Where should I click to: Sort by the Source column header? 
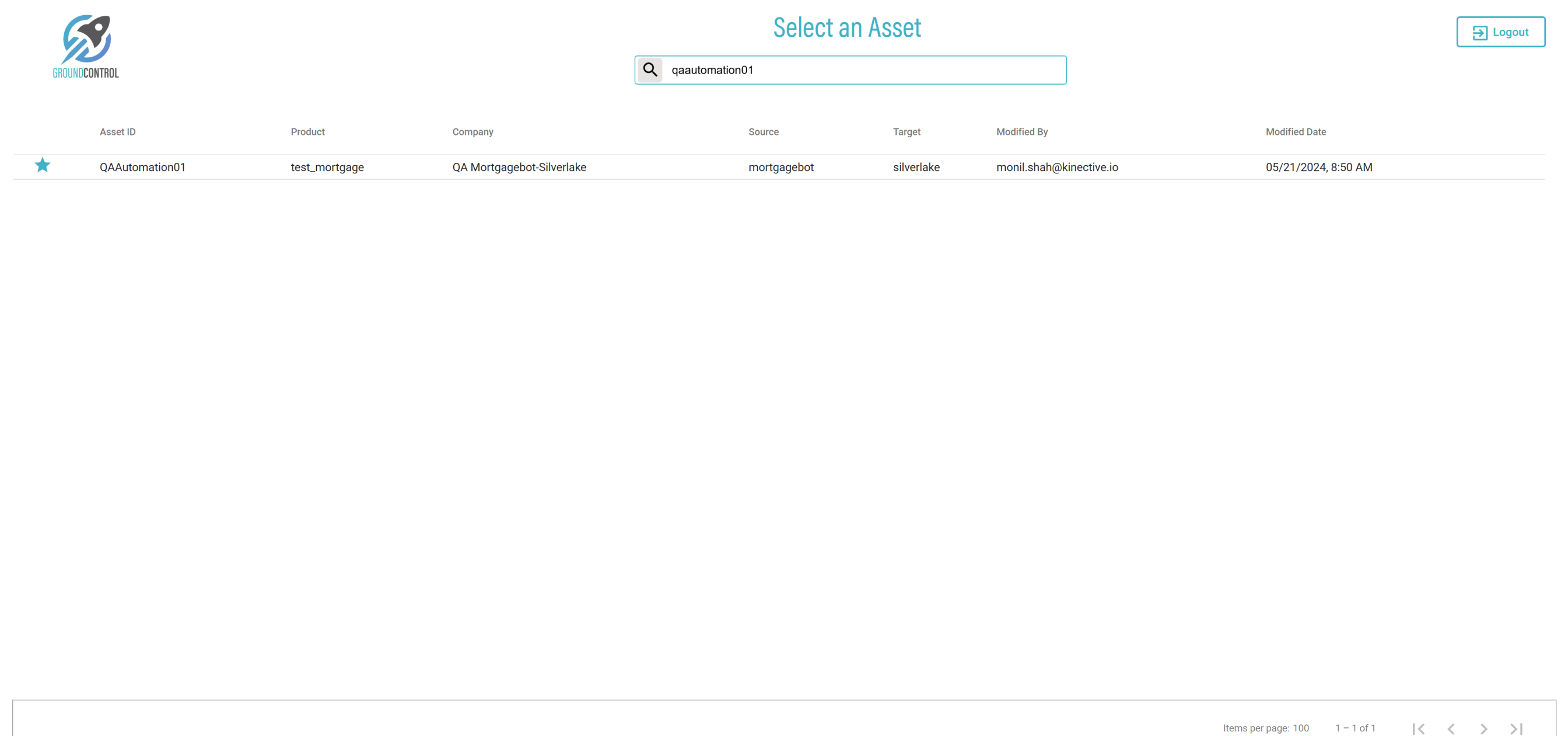point(764,131)
